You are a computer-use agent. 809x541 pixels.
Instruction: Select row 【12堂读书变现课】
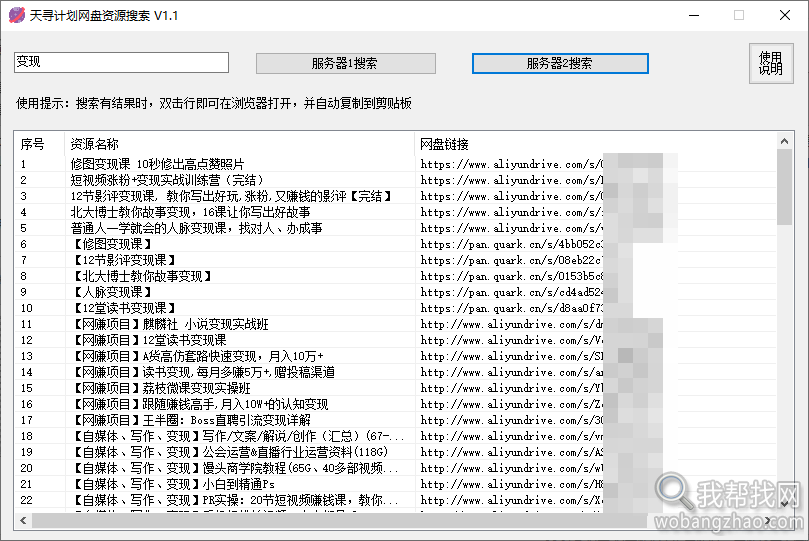pos(396,308)
